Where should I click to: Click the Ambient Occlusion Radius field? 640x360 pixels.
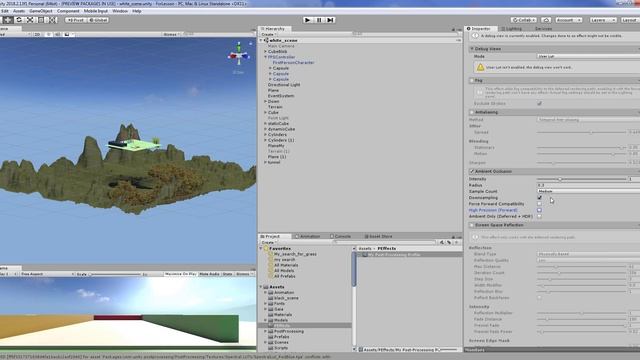pyautogui.click(x=588, y=185)
